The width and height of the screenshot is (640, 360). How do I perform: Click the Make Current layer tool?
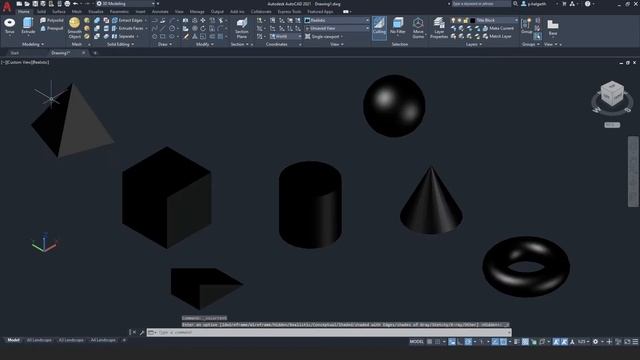[498, 28]
